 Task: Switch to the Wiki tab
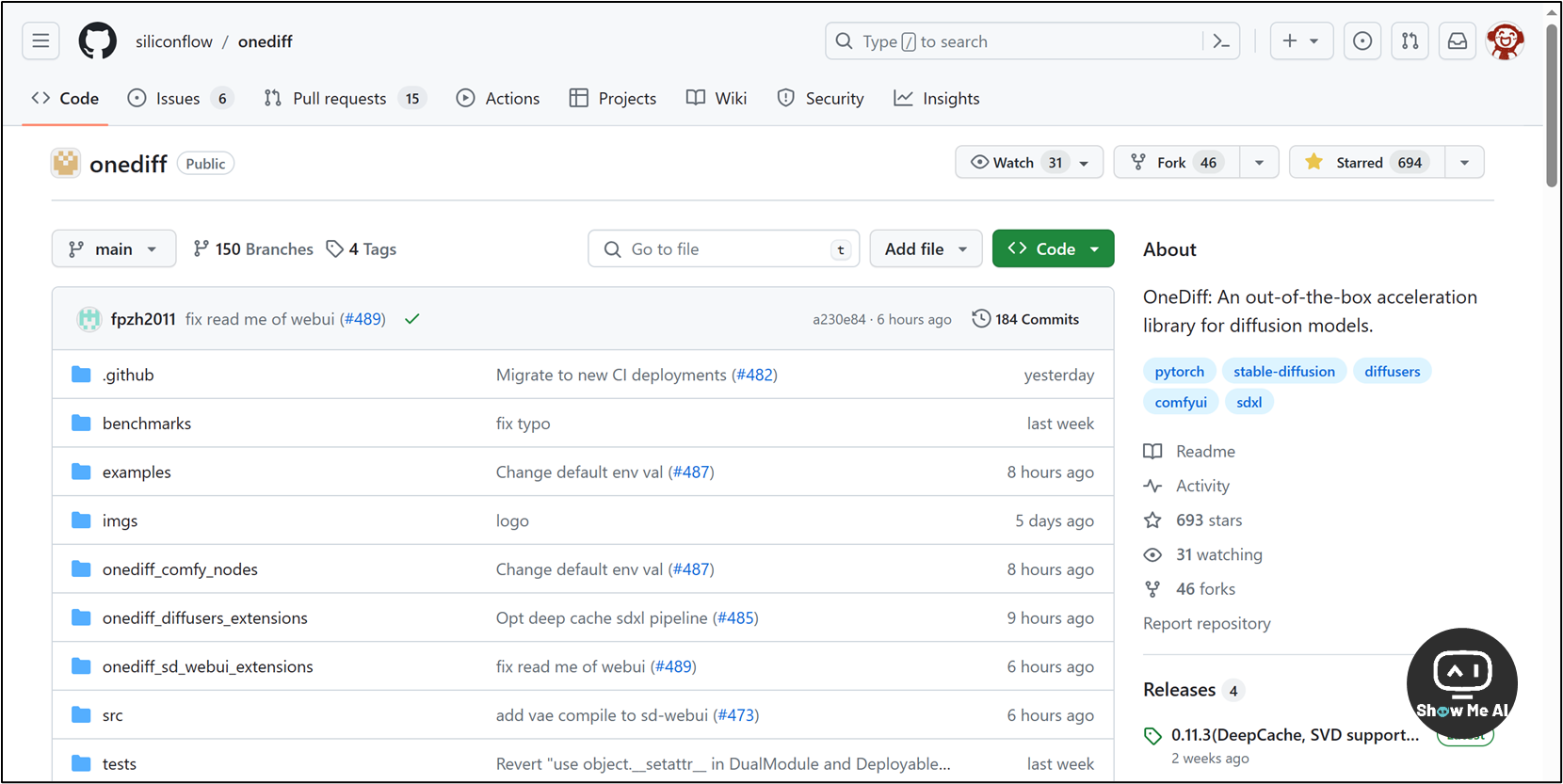[717, 98]
